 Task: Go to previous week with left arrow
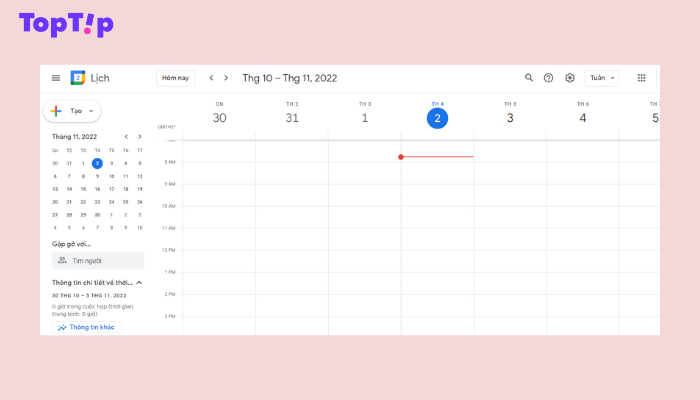pyautogui.click(x=211, y=78)
